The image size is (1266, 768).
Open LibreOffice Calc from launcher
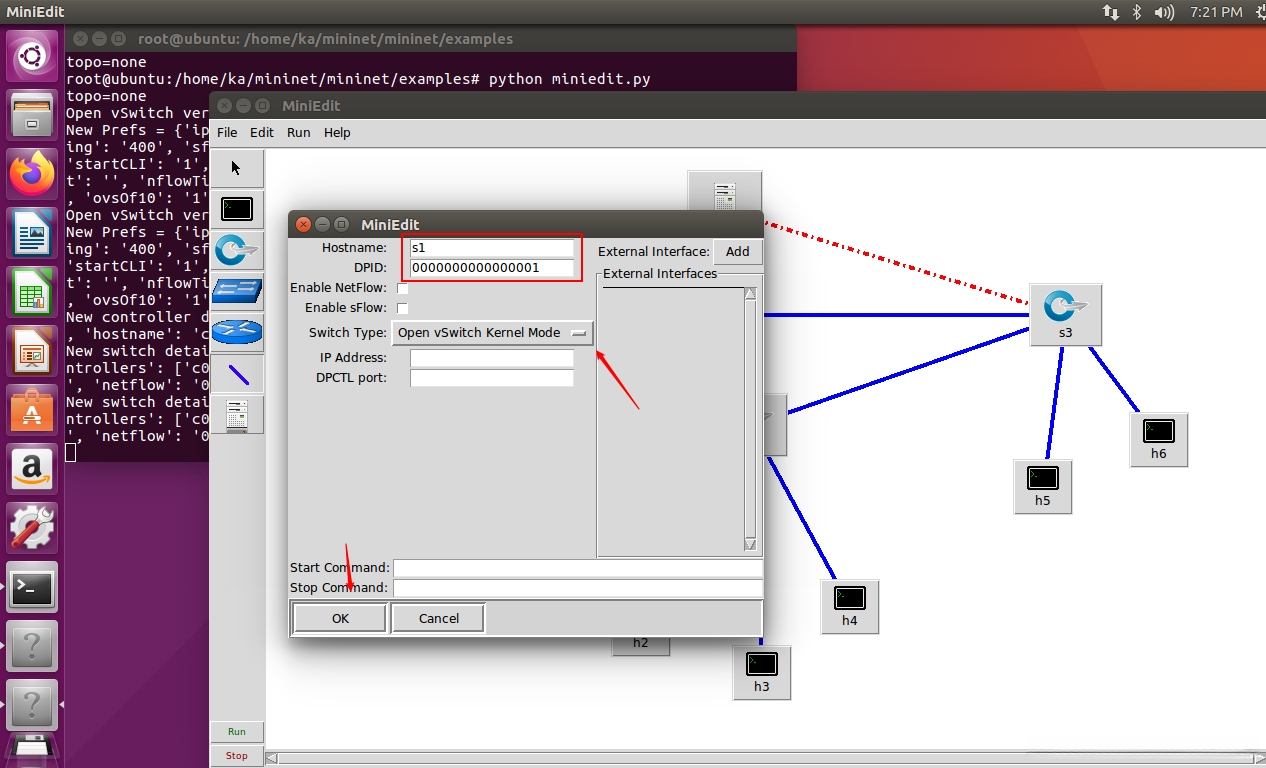[32, 293]
